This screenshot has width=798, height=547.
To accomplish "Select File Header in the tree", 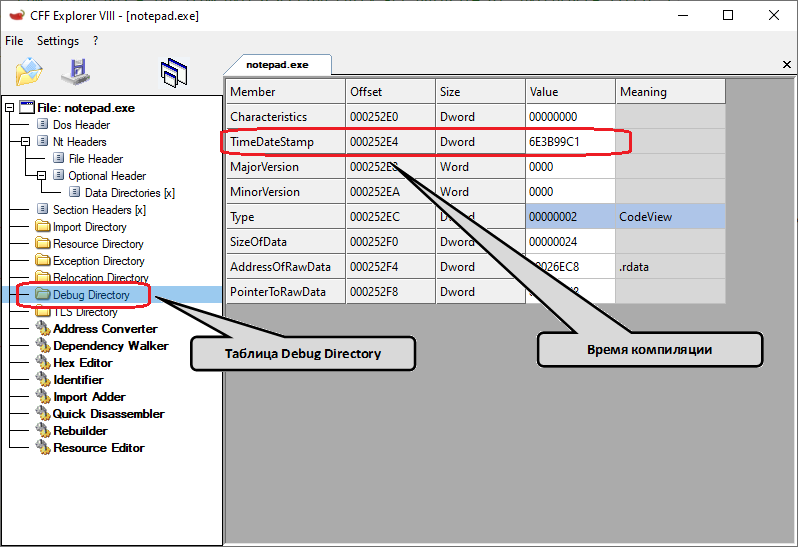I will click(x=96, y=159).
